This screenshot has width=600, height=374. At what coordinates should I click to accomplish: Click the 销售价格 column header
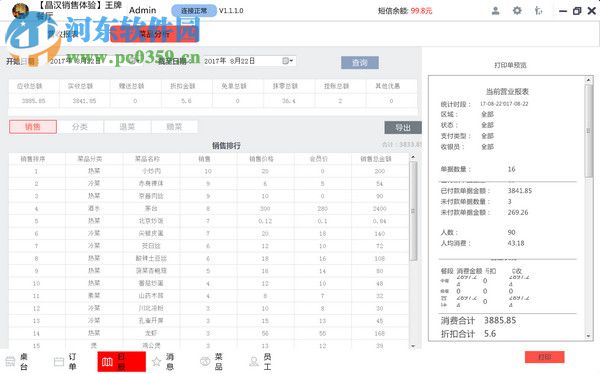tap(261, 159)
